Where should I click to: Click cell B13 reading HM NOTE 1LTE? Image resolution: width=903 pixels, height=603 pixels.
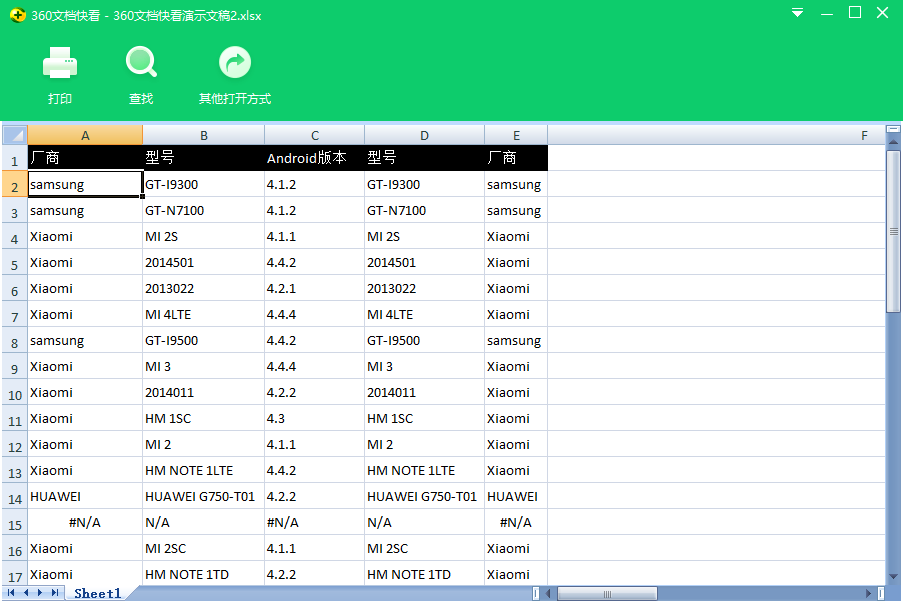[x=203, y=471]
